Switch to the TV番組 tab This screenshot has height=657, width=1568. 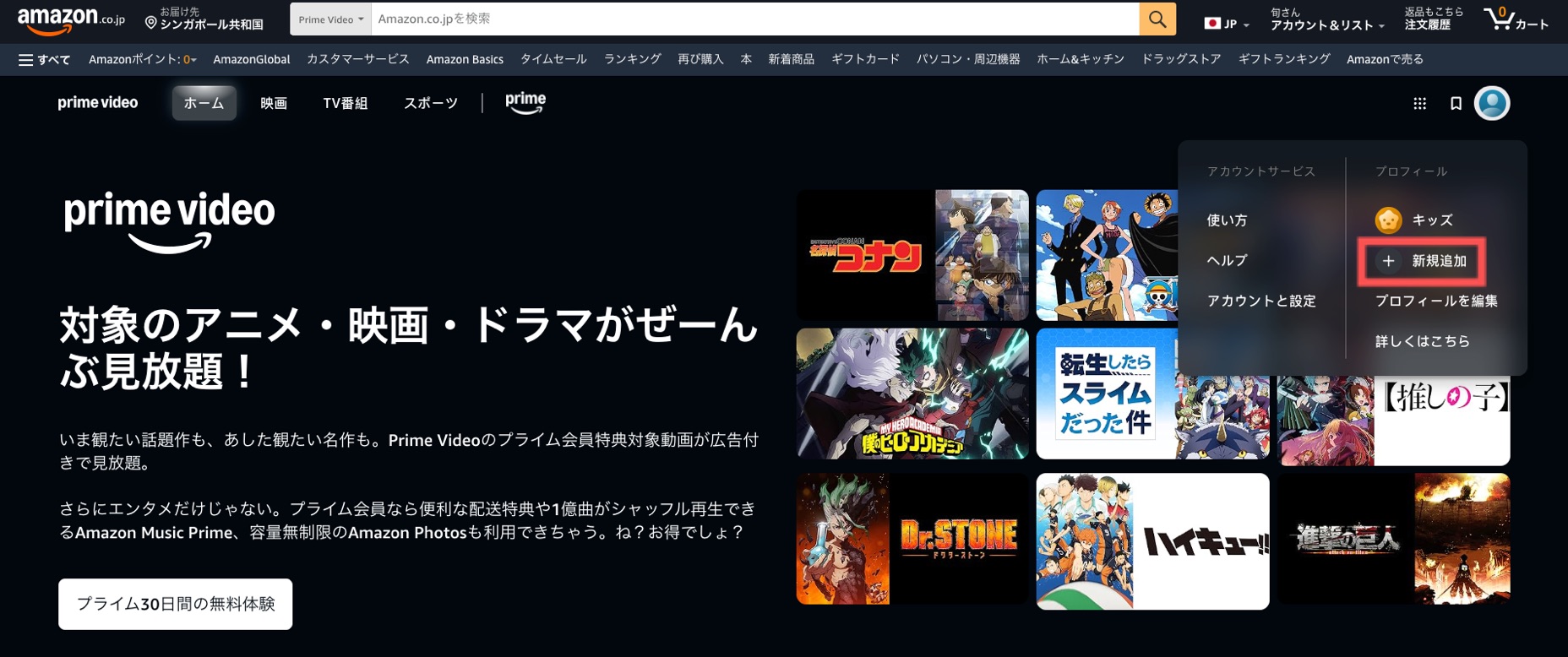click(x=345, y=103)
